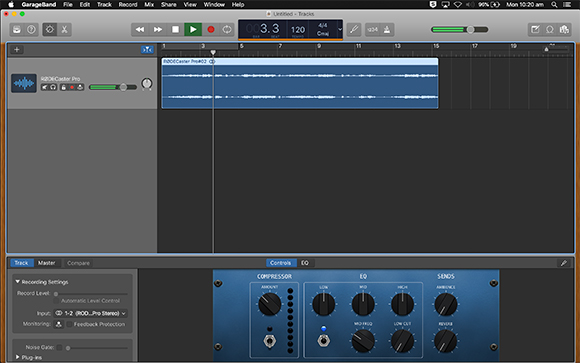Click the Compare button
The height and width of the screenshot is (363, 580).
(78, 263)
